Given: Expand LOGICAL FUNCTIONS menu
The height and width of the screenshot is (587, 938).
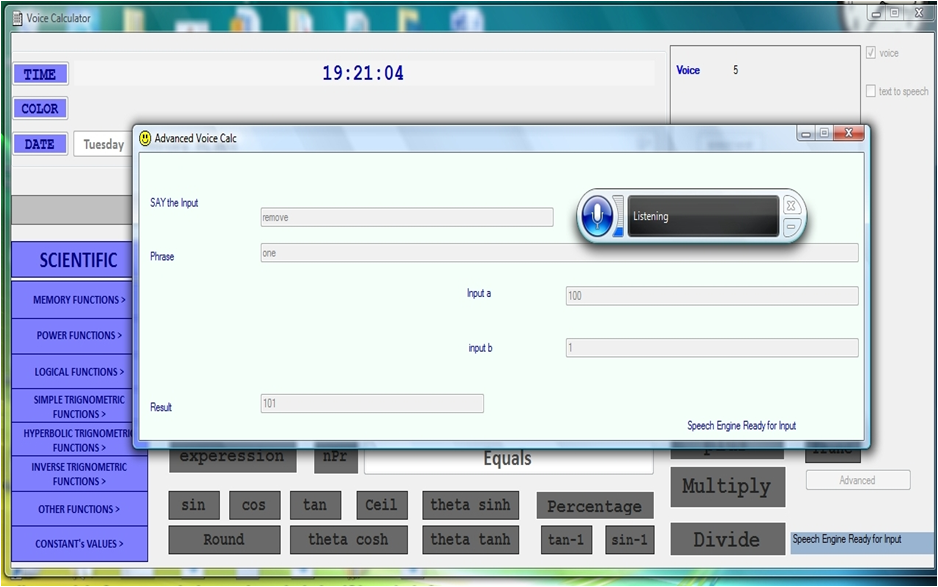Looking at the screenshot, I should tap(79, 372).
